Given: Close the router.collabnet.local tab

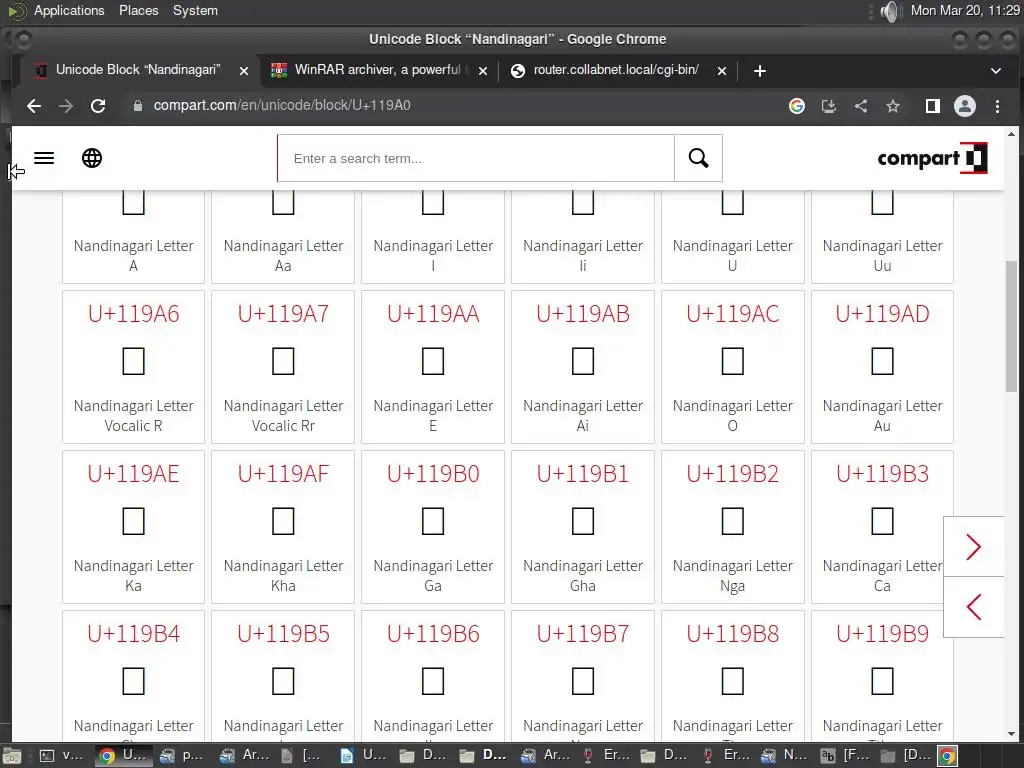Looking at the screenshot, I should point(722,71).
